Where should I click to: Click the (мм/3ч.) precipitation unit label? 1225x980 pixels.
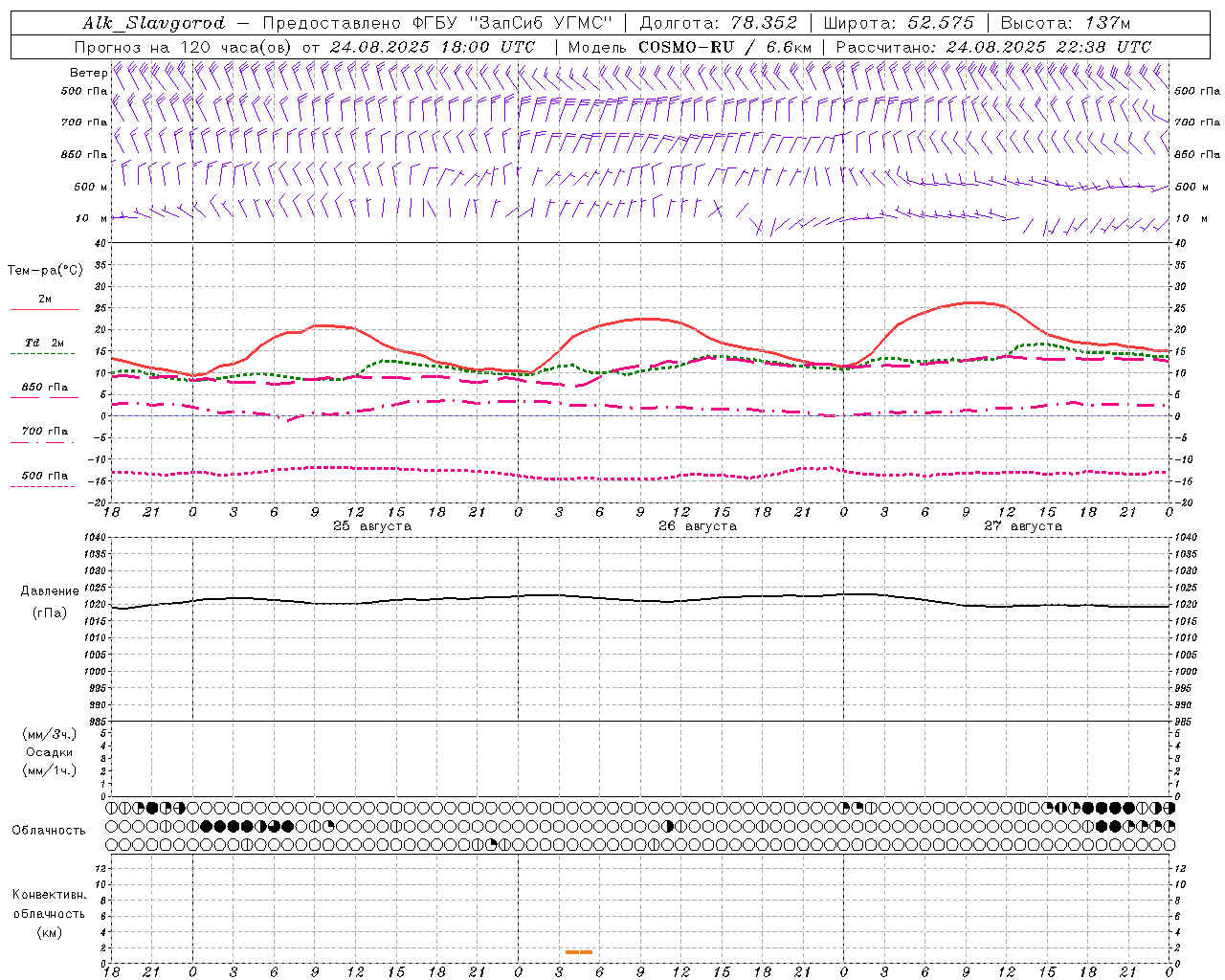(x=50, y=734)
